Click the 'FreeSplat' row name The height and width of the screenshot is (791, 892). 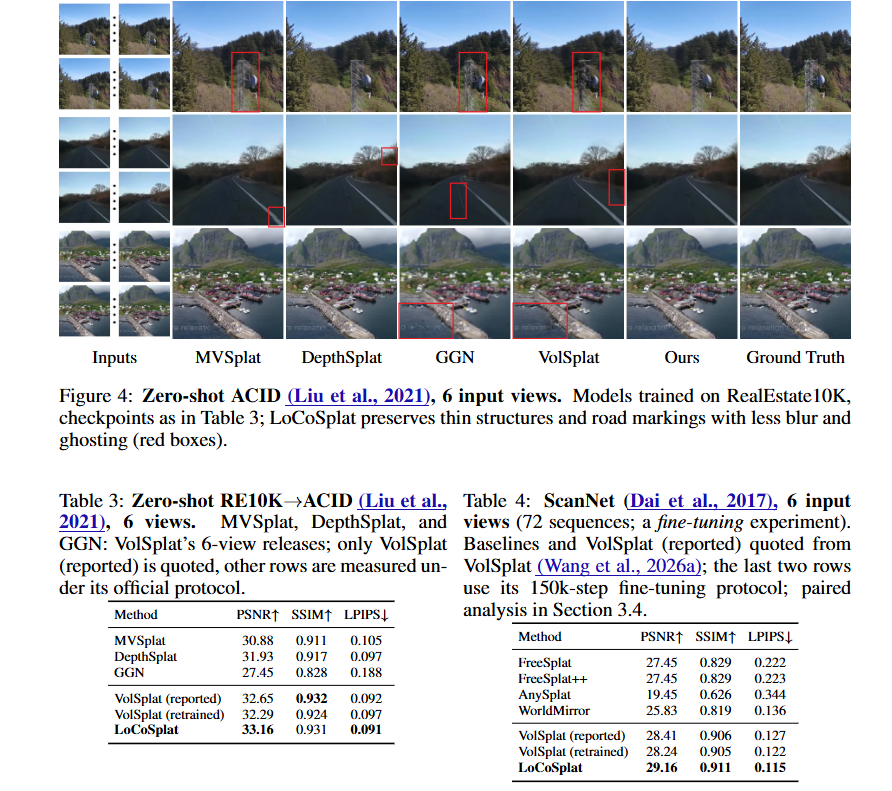(x=545, y=663)
